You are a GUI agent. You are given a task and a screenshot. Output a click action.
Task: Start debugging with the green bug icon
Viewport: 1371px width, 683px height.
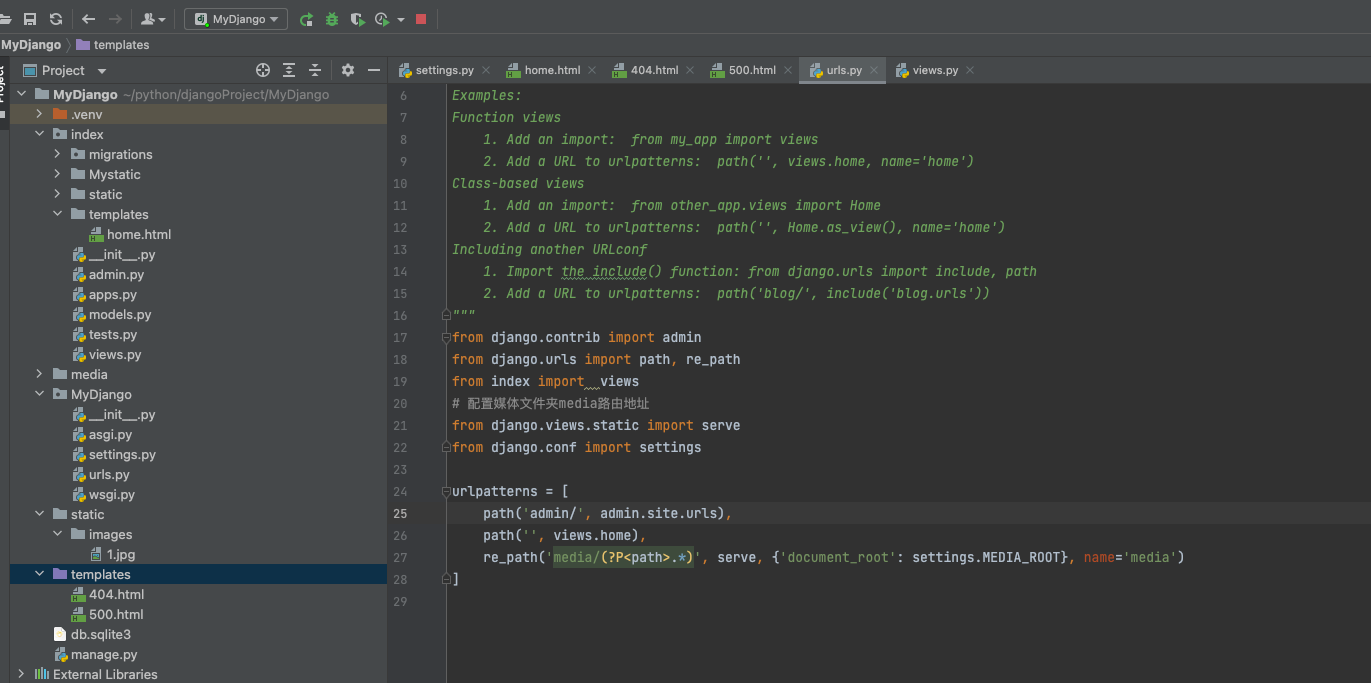332,19
